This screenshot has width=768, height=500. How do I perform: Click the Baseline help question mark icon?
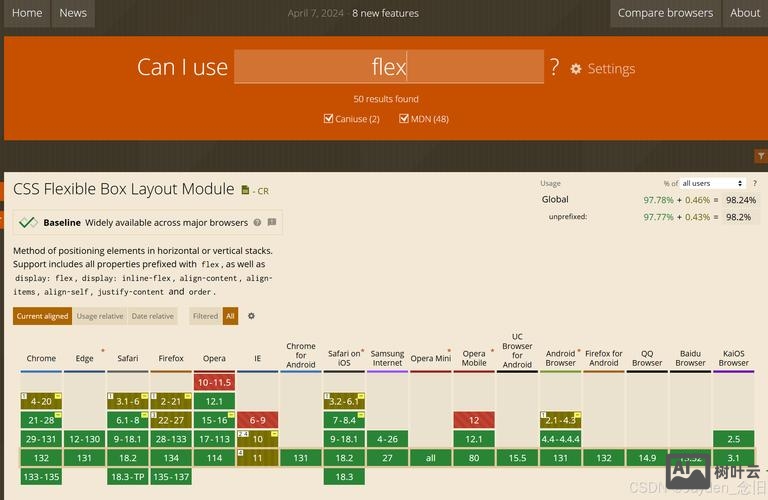257,223
